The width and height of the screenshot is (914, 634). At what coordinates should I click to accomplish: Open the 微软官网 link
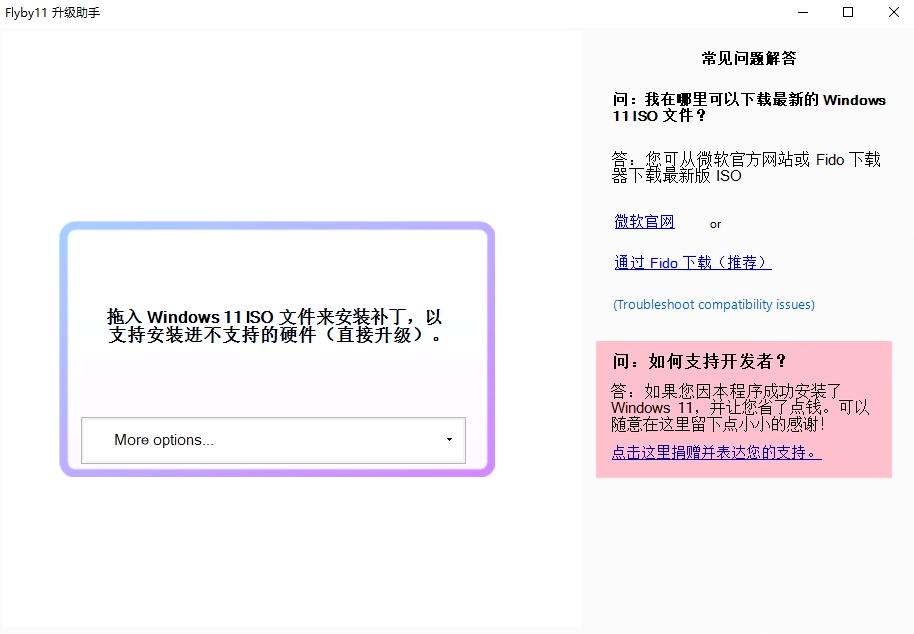point(643,221)
